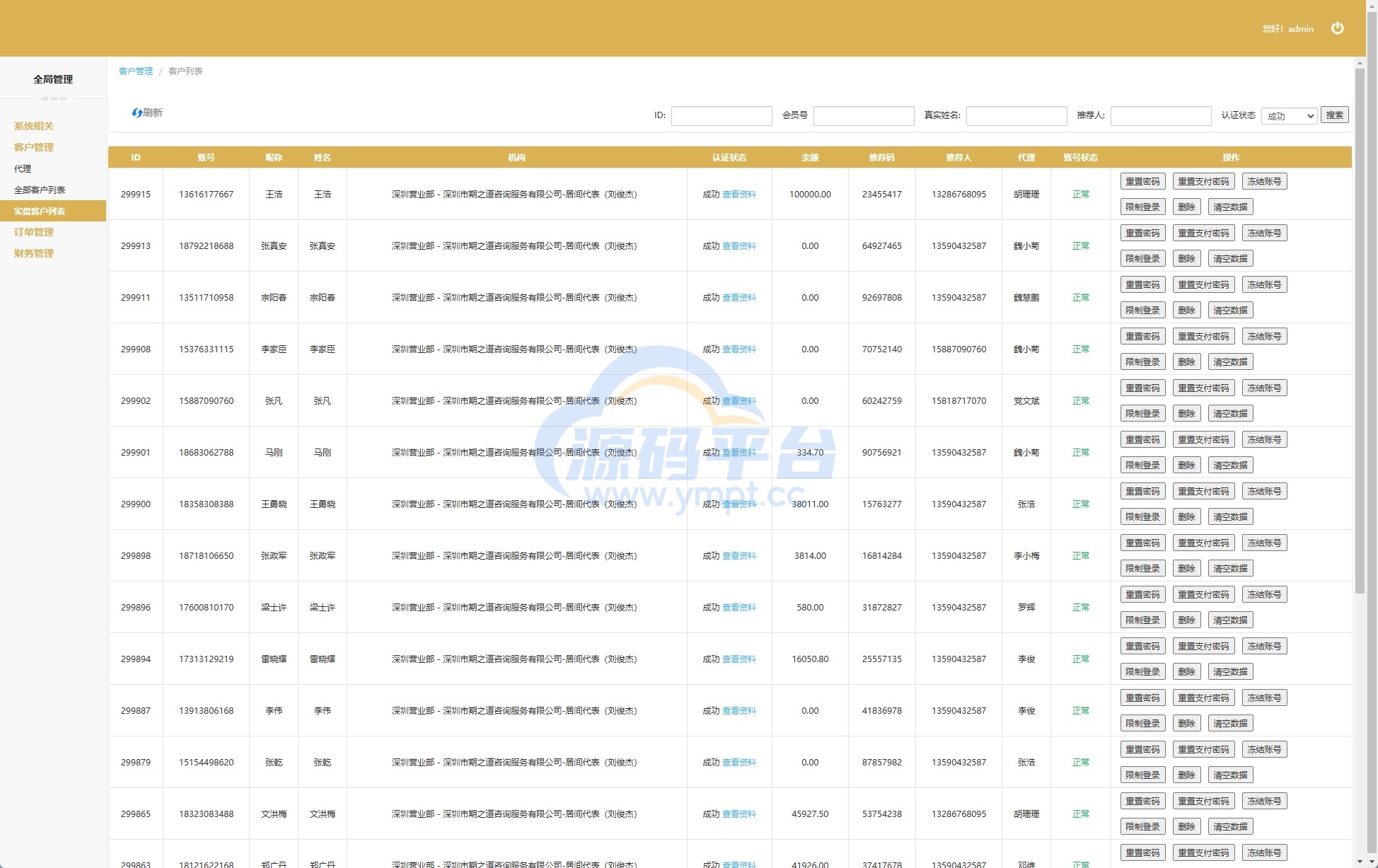Click account number 13616177667 cell

point(206,195)
